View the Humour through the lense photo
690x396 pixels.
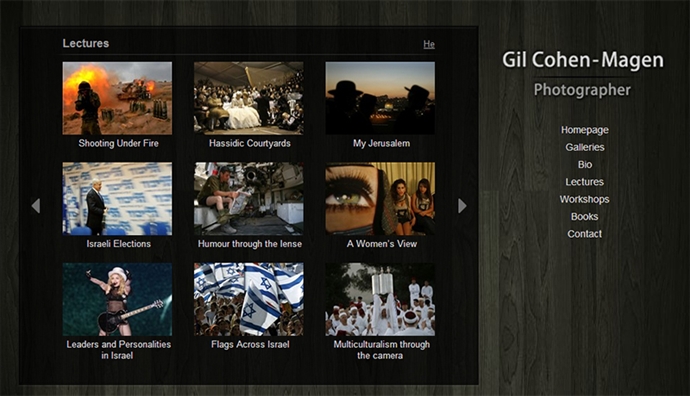249,199
